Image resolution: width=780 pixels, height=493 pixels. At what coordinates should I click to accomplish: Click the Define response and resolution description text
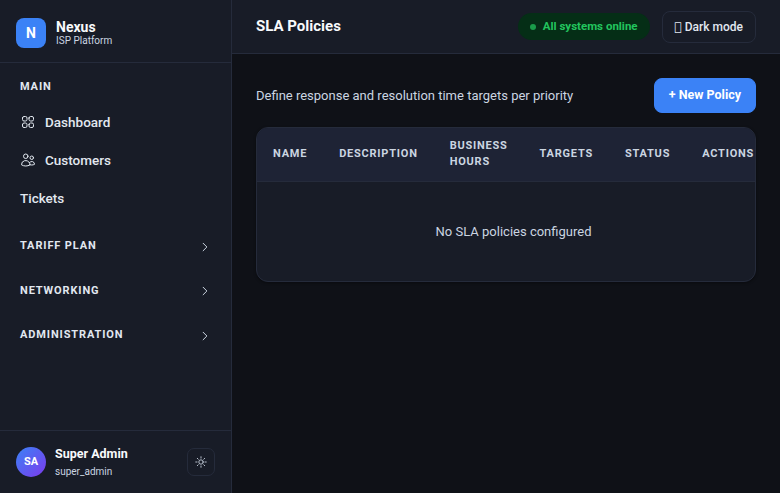[414, 96]
